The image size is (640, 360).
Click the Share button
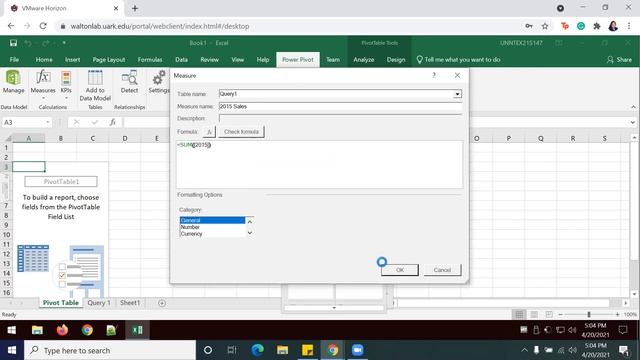coord(619,60)
